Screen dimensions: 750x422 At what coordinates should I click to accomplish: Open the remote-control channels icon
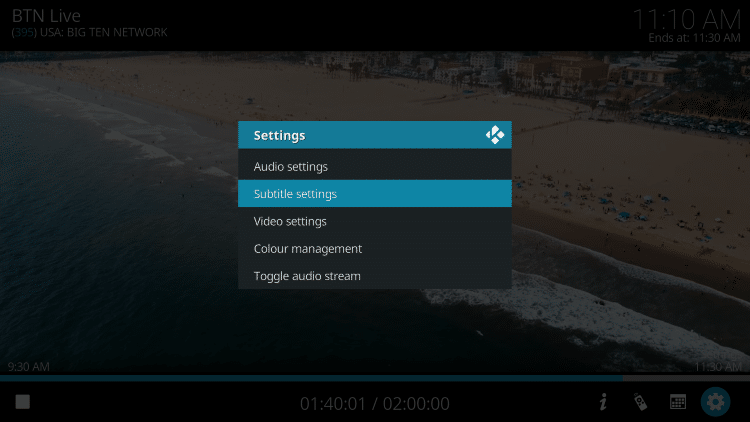point(640,402)
